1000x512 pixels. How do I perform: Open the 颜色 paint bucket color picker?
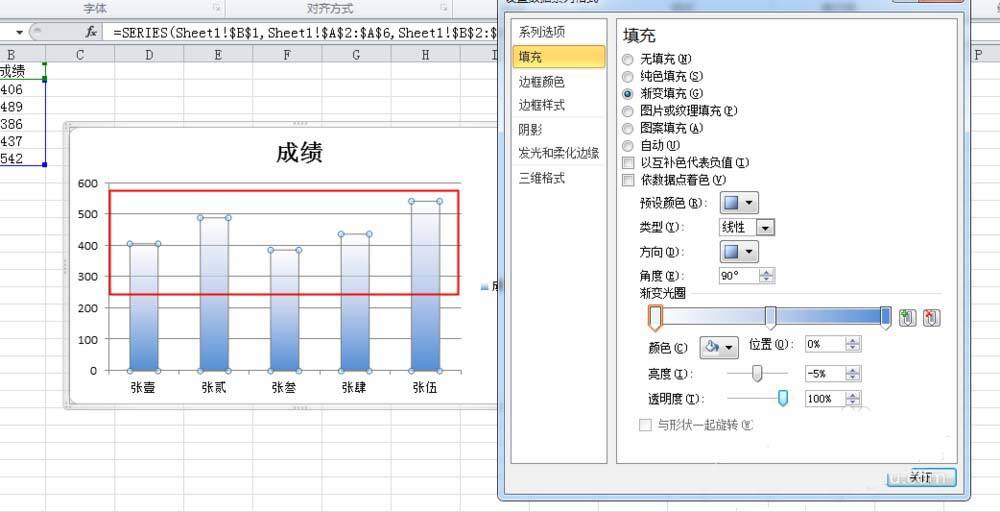719,347
